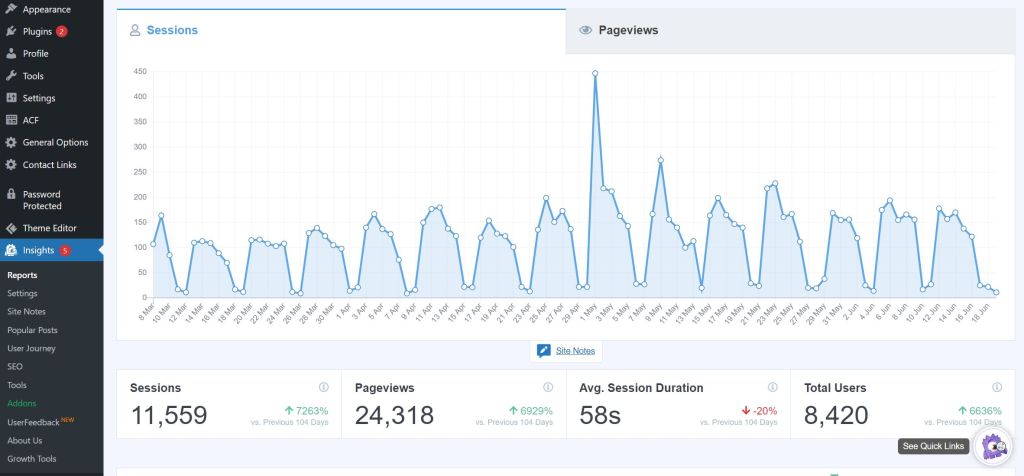Click the 1 May peak data point
The image size is (1024, 476).
click(595, 73)
